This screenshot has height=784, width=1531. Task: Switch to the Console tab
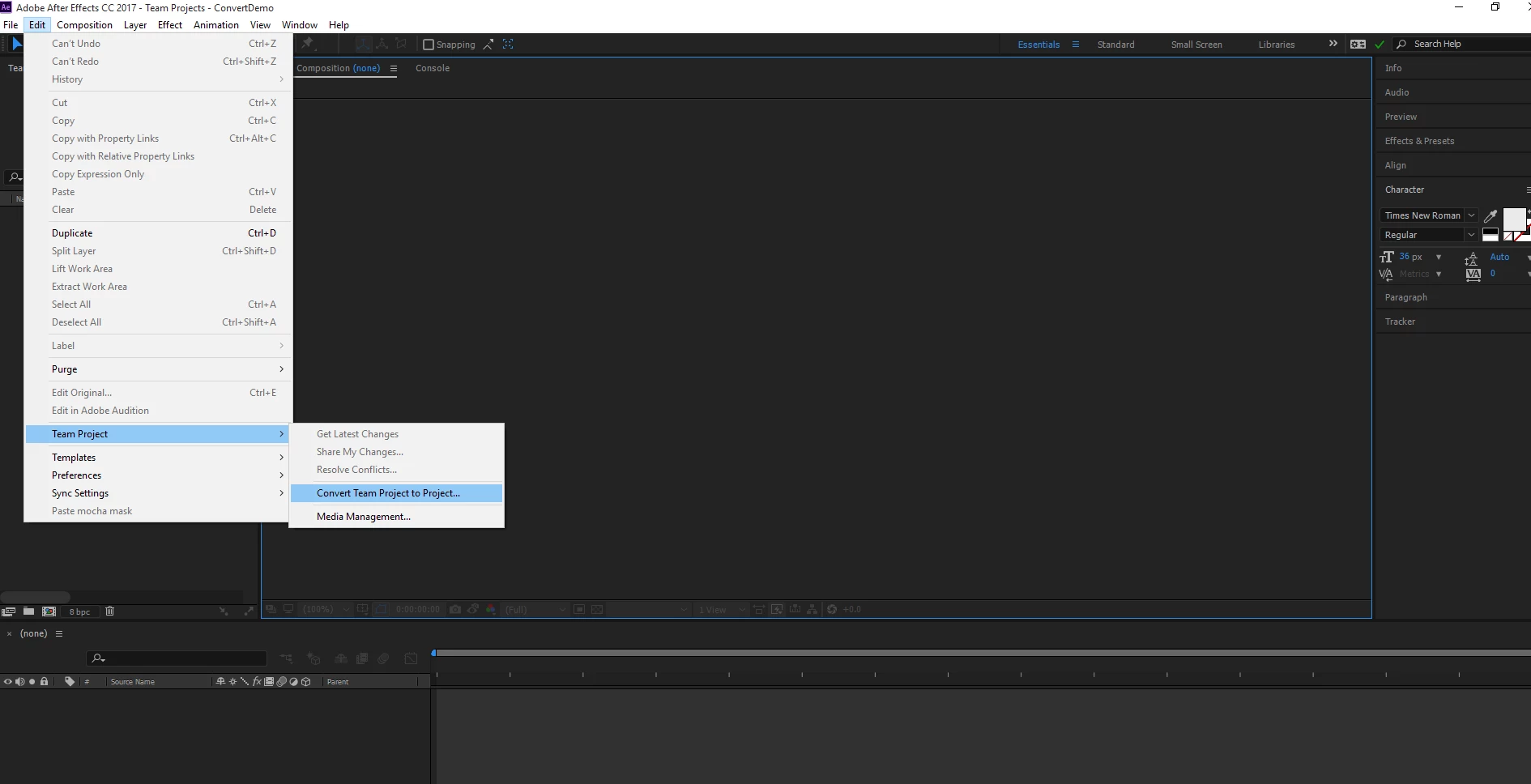433,68
